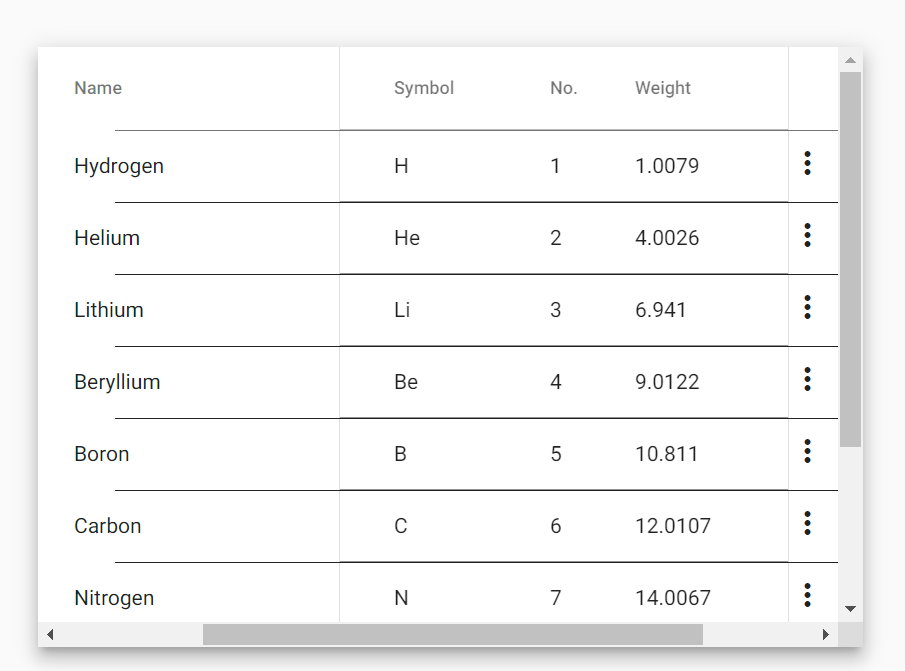Click the horizontal scrollbar left arrow
Image resolution: width=905 pixels, height=671 pixels.
click(49, 633)
